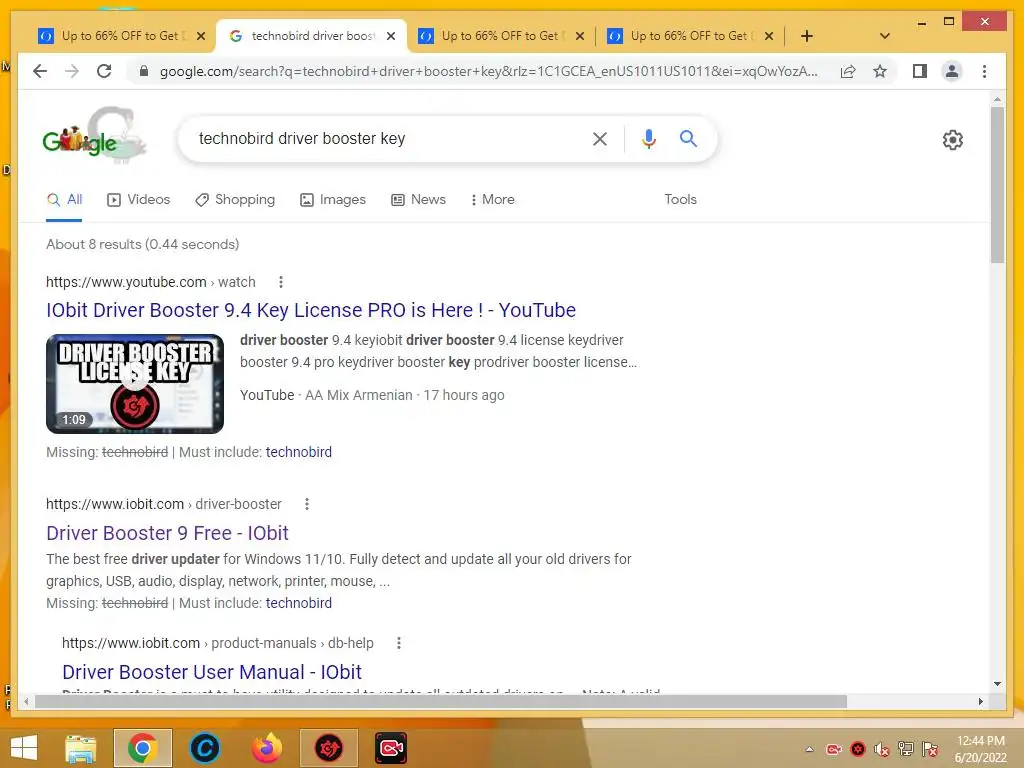Open Driver Booster 9 Free - IObit link
Viewport: 1024px width, 768px height.
click(167, 533)
